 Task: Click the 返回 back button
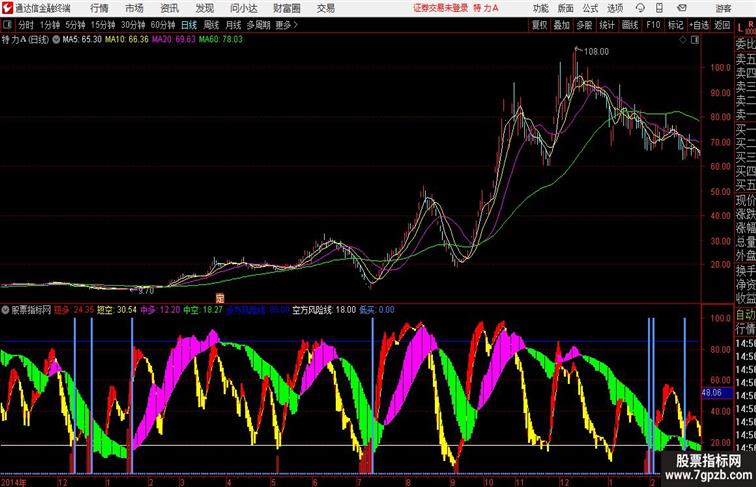tap(722, 25)
